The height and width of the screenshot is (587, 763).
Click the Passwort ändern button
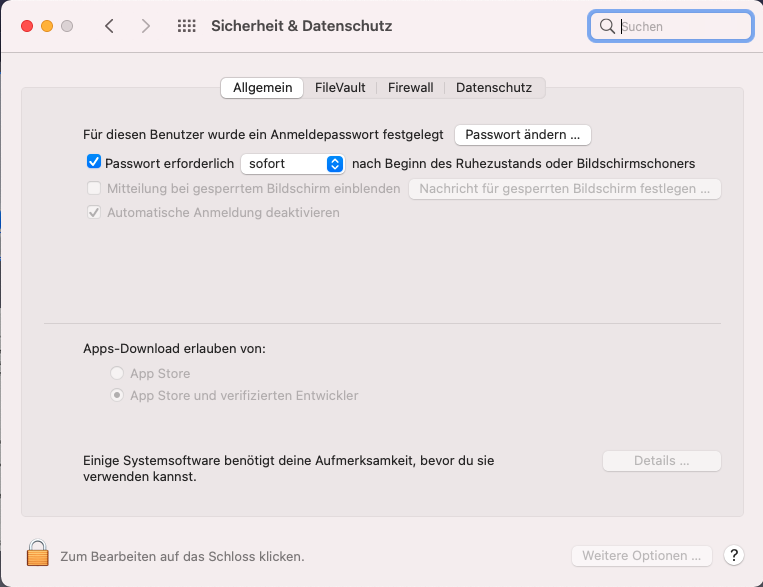[x=522, y=134]
